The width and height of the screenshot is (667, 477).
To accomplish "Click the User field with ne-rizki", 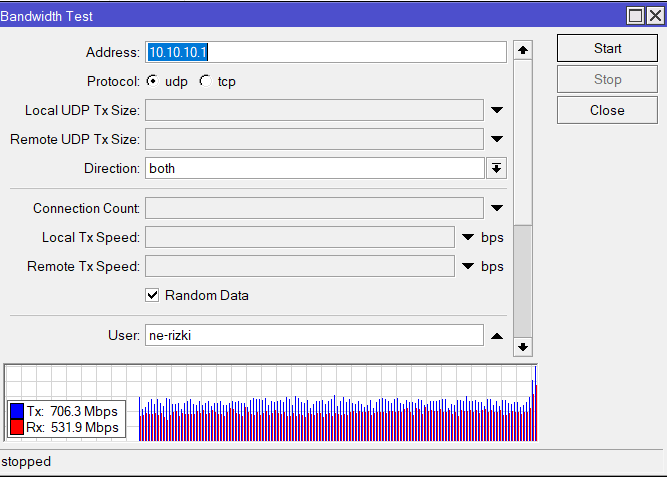I will 314,335.
